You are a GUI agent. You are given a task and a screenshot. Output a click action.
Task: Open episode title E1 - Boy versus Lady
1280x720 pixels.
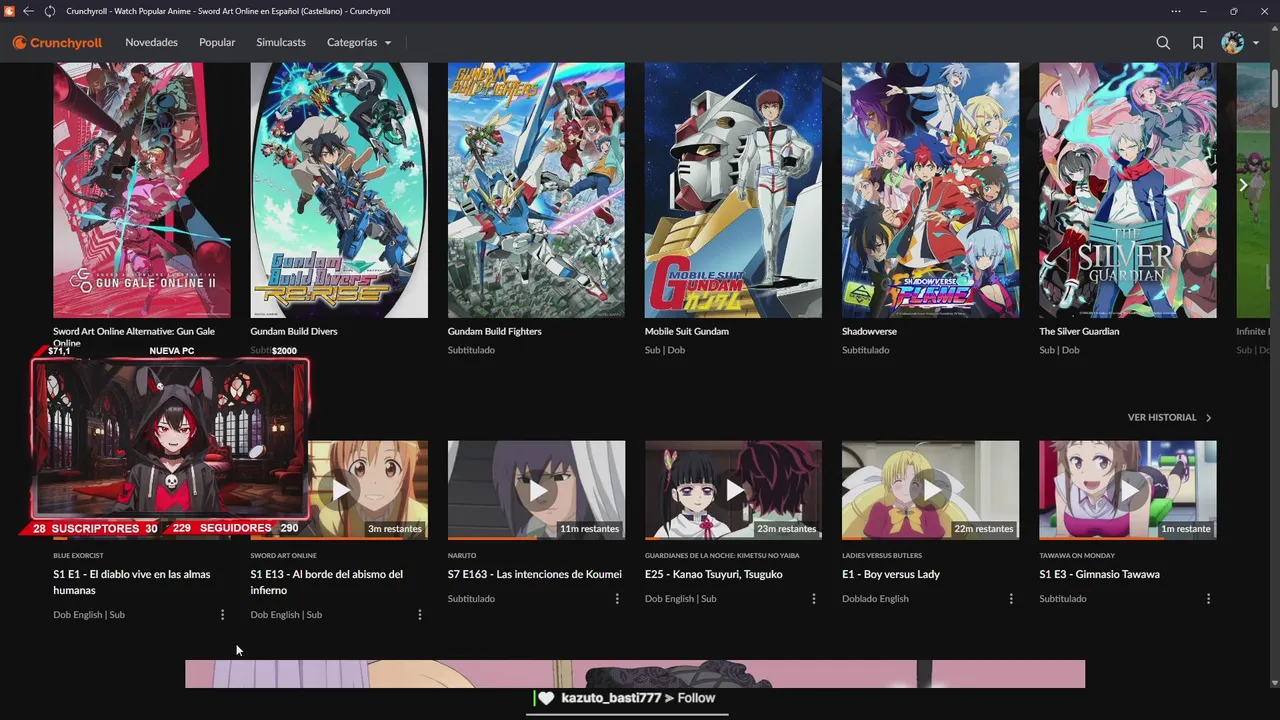coord(891,574)
